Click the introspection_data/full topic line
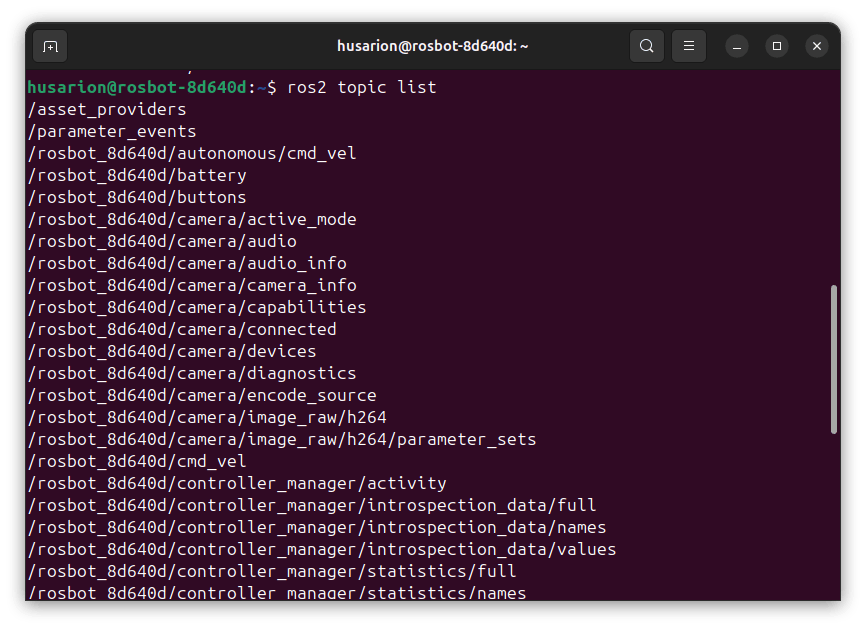The image size is (866, 629). (312, 506)
